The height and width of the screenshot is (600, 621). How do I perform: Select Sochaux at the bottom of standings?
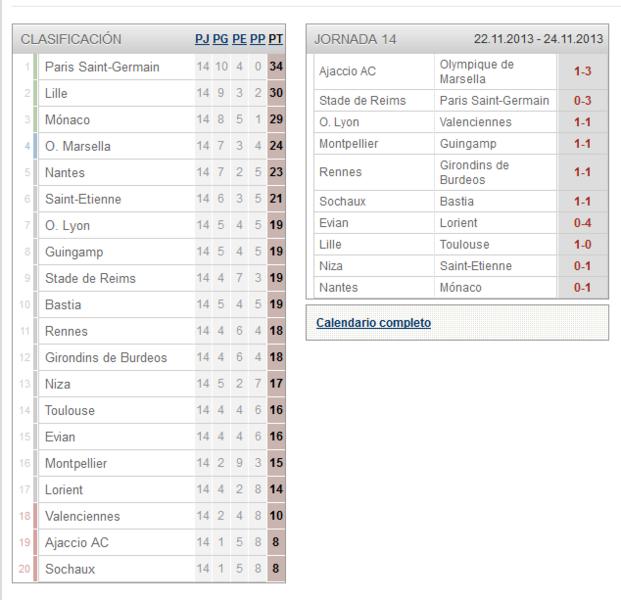[70, 569]
